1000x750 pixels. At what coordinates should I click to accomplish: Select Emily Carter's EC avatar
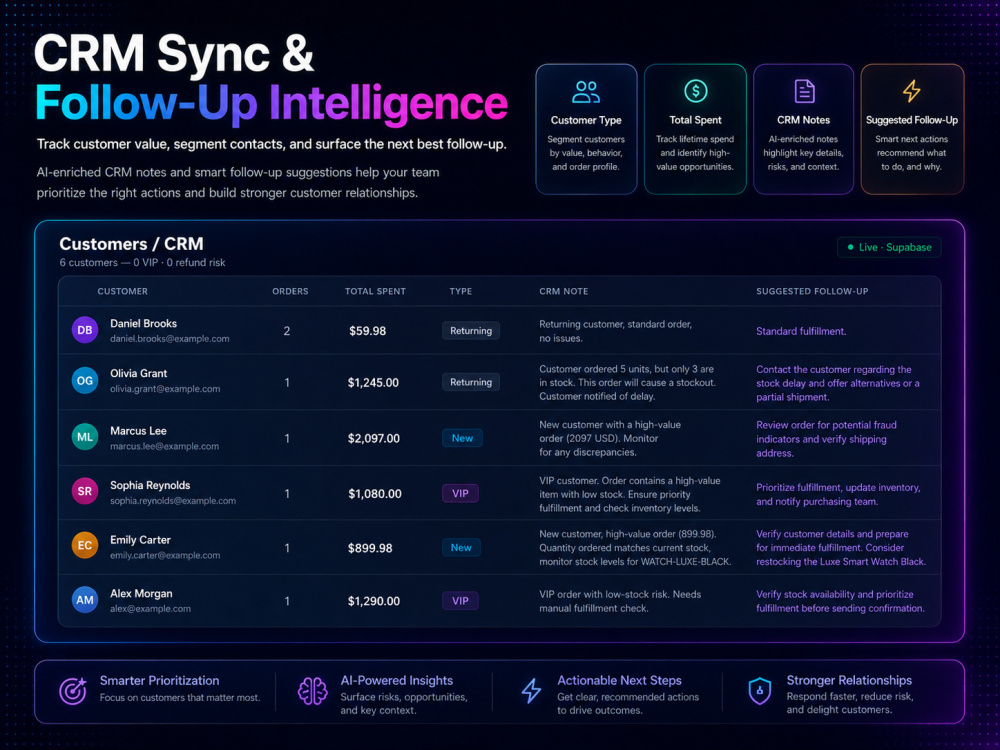click(85, 546)
